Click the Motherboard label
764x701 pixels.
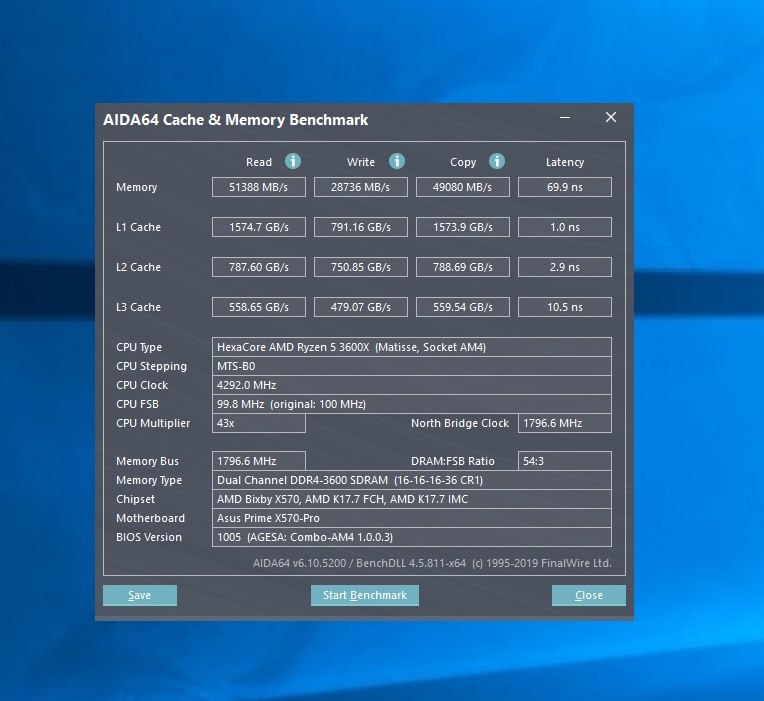[151, 518]
